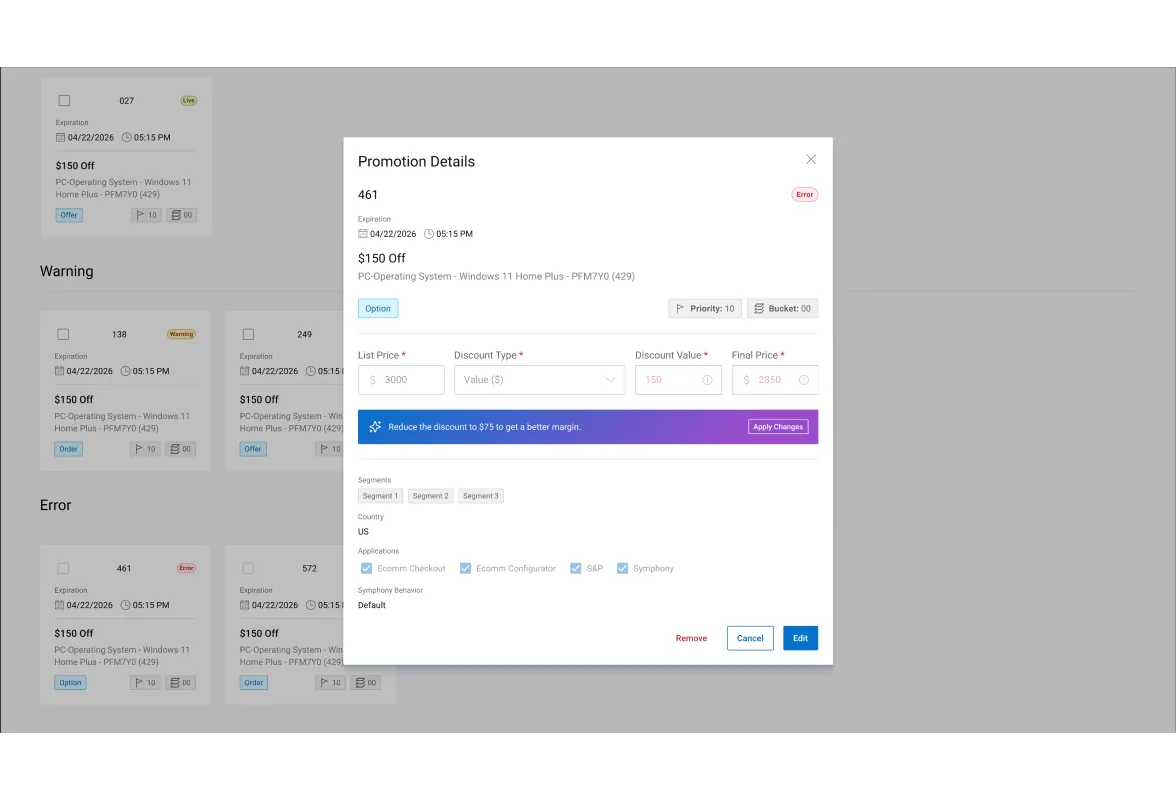Click the Bucket: 00 chip
The image size is (1176, 800).
coord(782,308)
